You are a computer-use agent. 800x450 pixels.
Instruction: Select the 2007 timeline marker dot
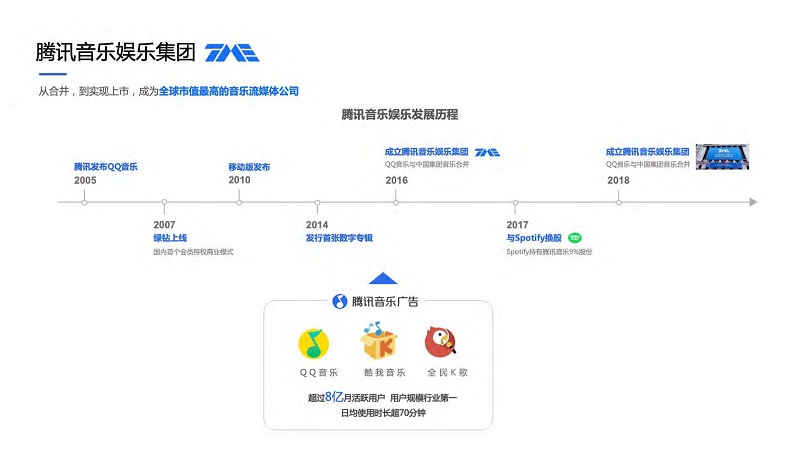tap(162, 202)
